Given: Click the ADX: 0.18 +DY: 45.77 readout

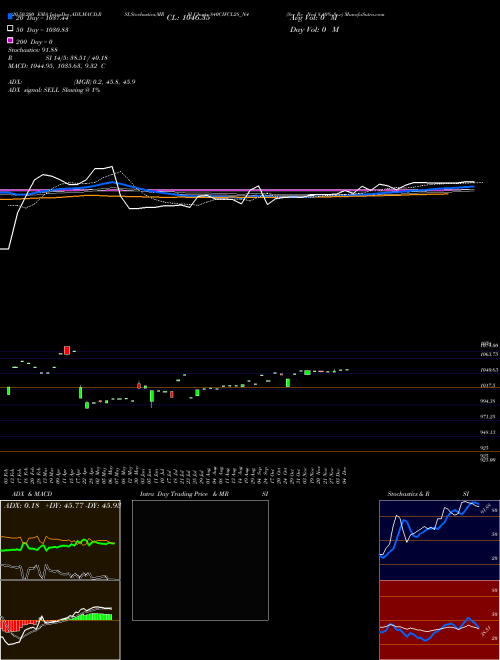Looking at the screenshot, I should tap(60, 505).
